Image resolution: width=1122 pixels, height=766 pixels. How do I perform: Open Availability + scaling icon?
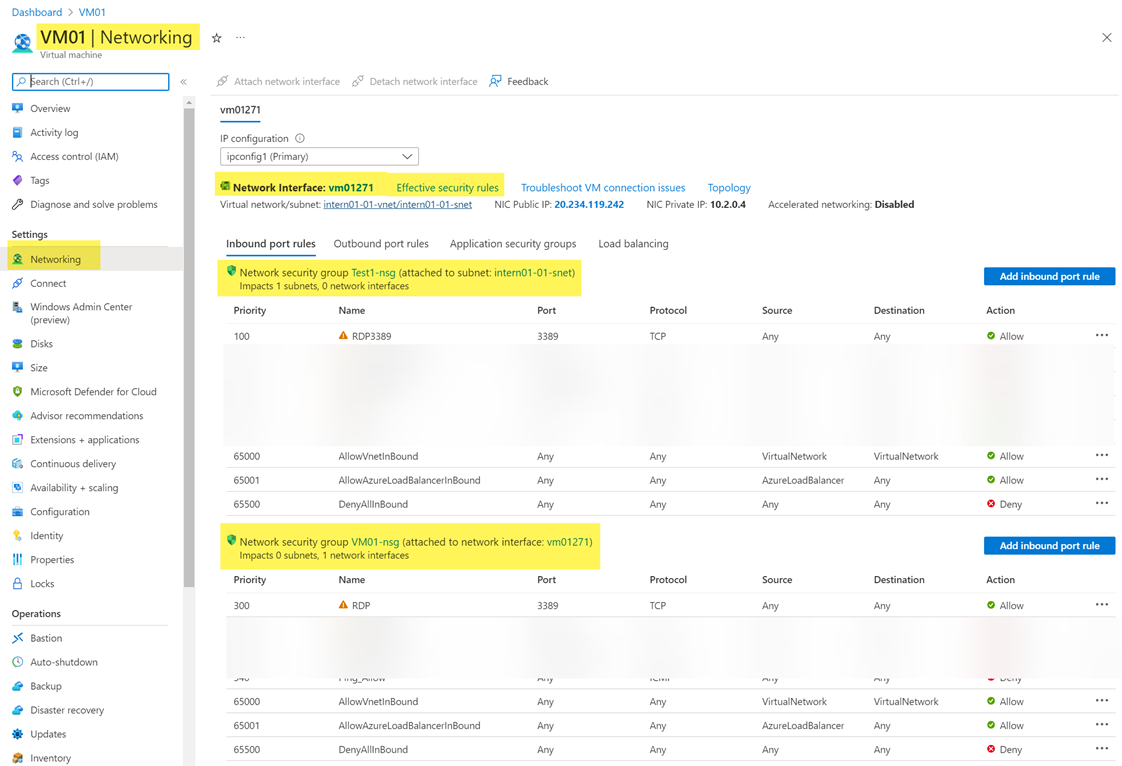click(x=18, y=488)
